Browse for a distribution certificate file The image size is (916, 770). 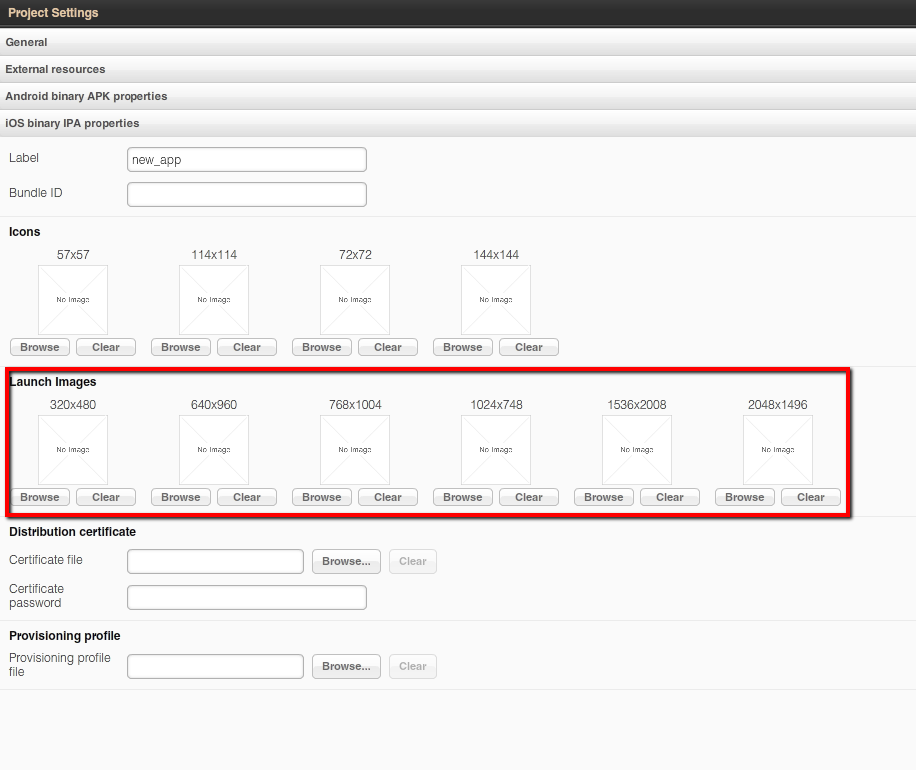click(346, 561)
